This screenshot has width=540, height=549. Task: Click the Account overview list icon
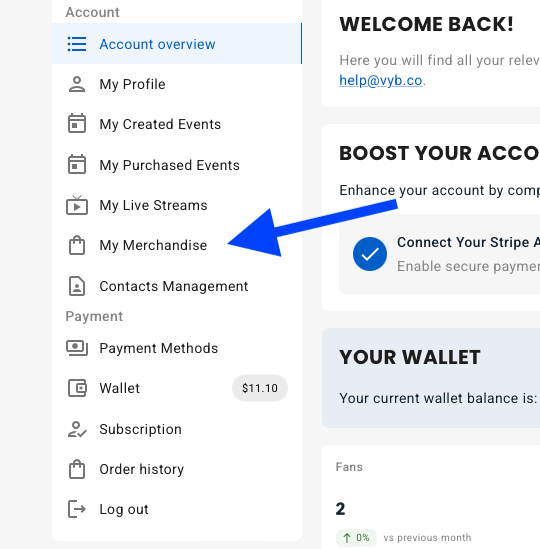[77, 44]
